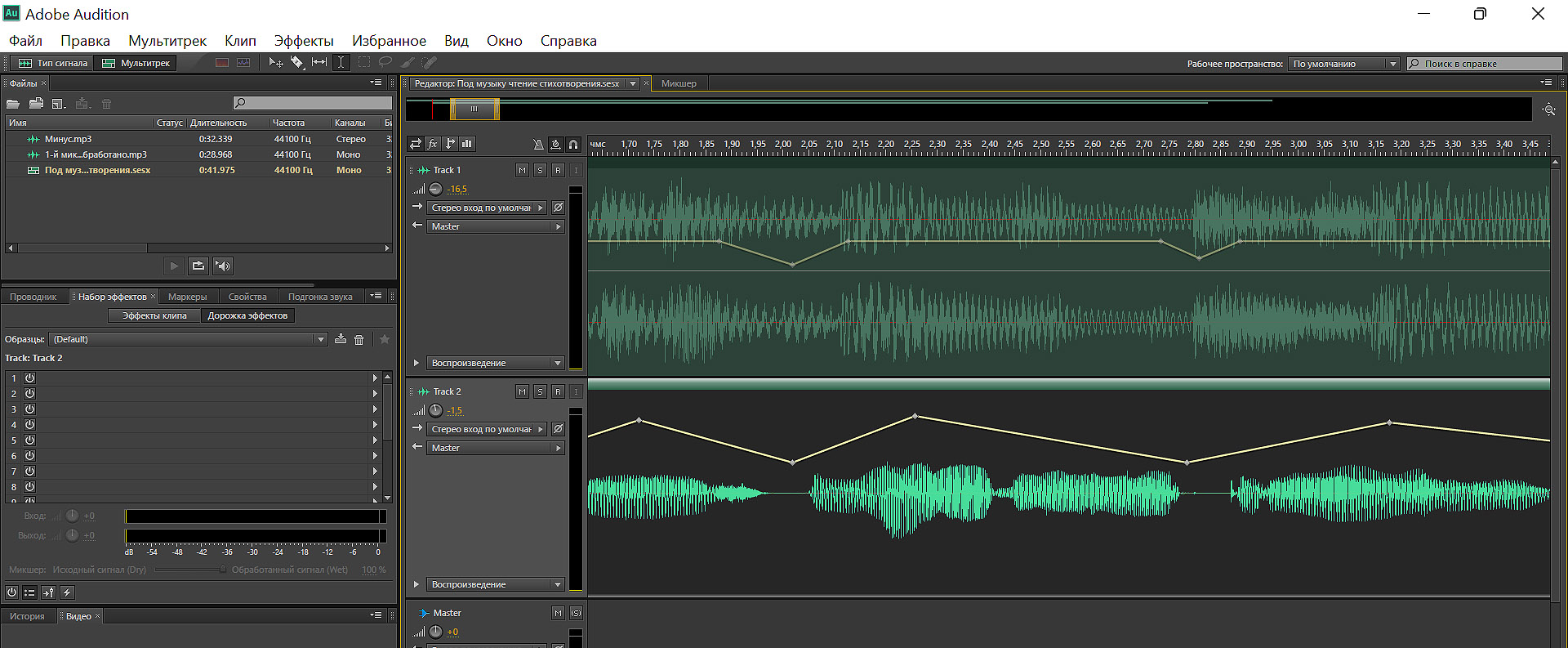This screenshot has height=648, width=1568.
Task: Click the Эффекты клипа button
Action: click(154, 315)
